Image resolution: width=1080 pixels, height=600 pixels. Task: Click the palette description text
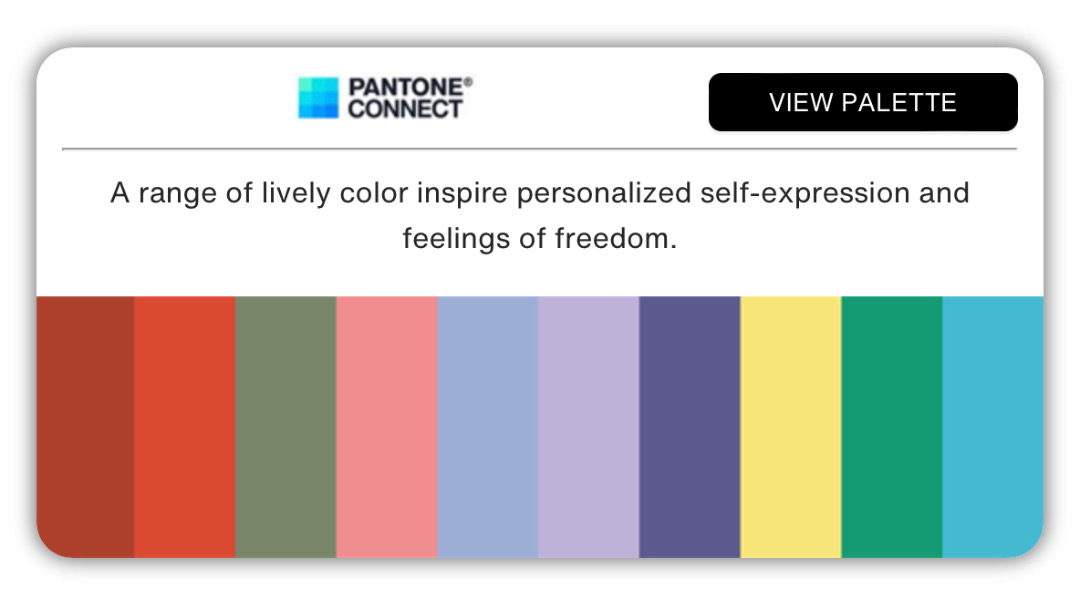coord(540,216)
